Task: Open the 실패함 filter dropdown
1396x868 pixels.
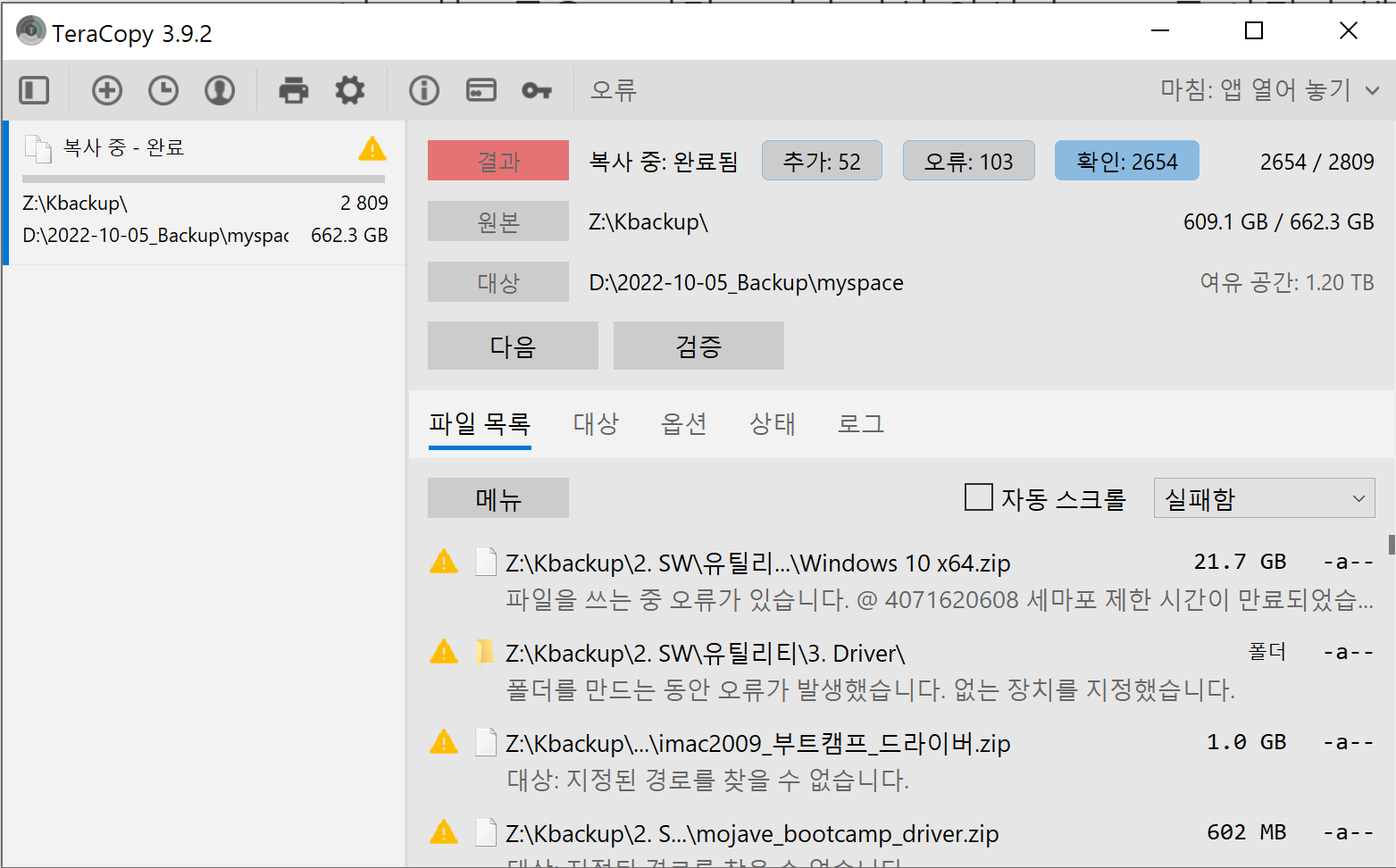Action: click(1264, 498)
